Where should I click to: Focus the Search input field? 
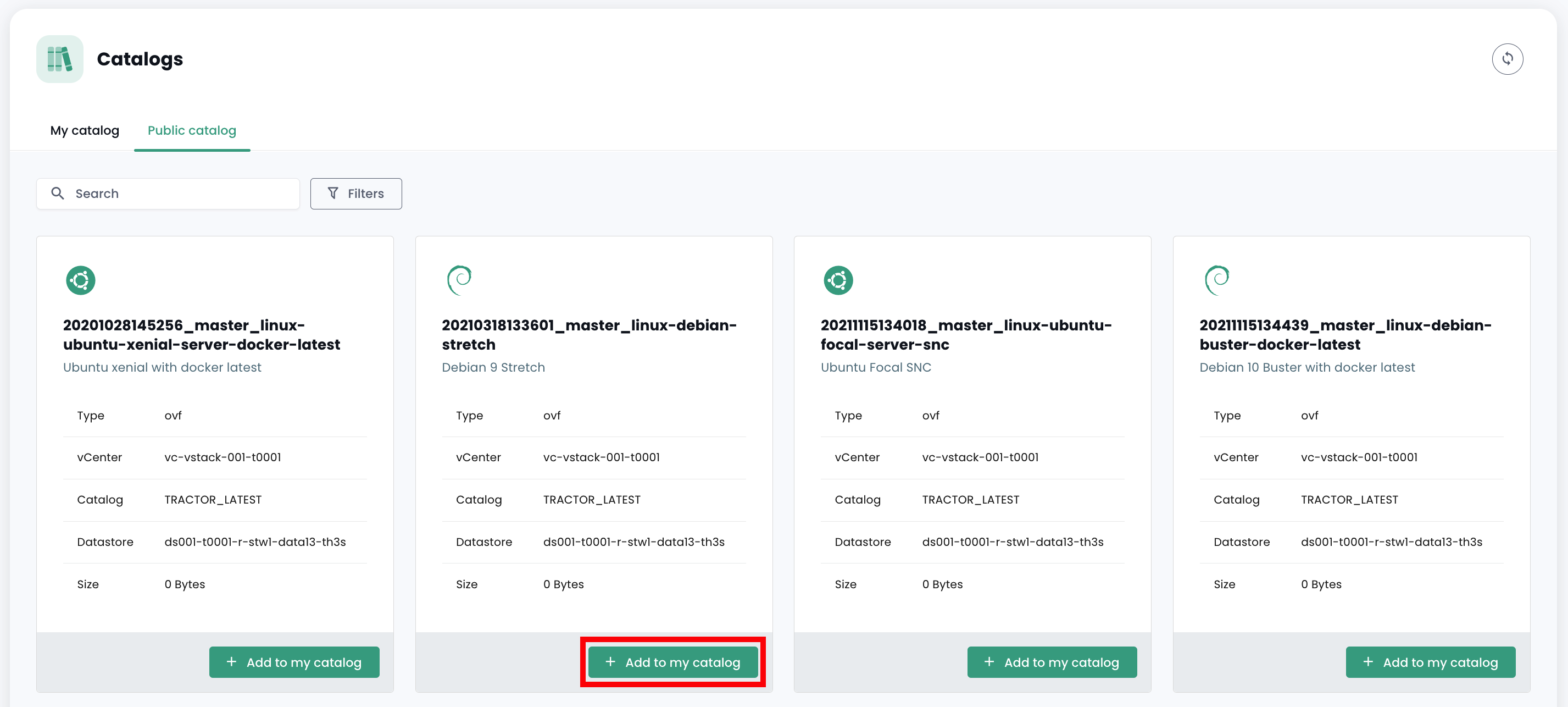click(182, 193)
